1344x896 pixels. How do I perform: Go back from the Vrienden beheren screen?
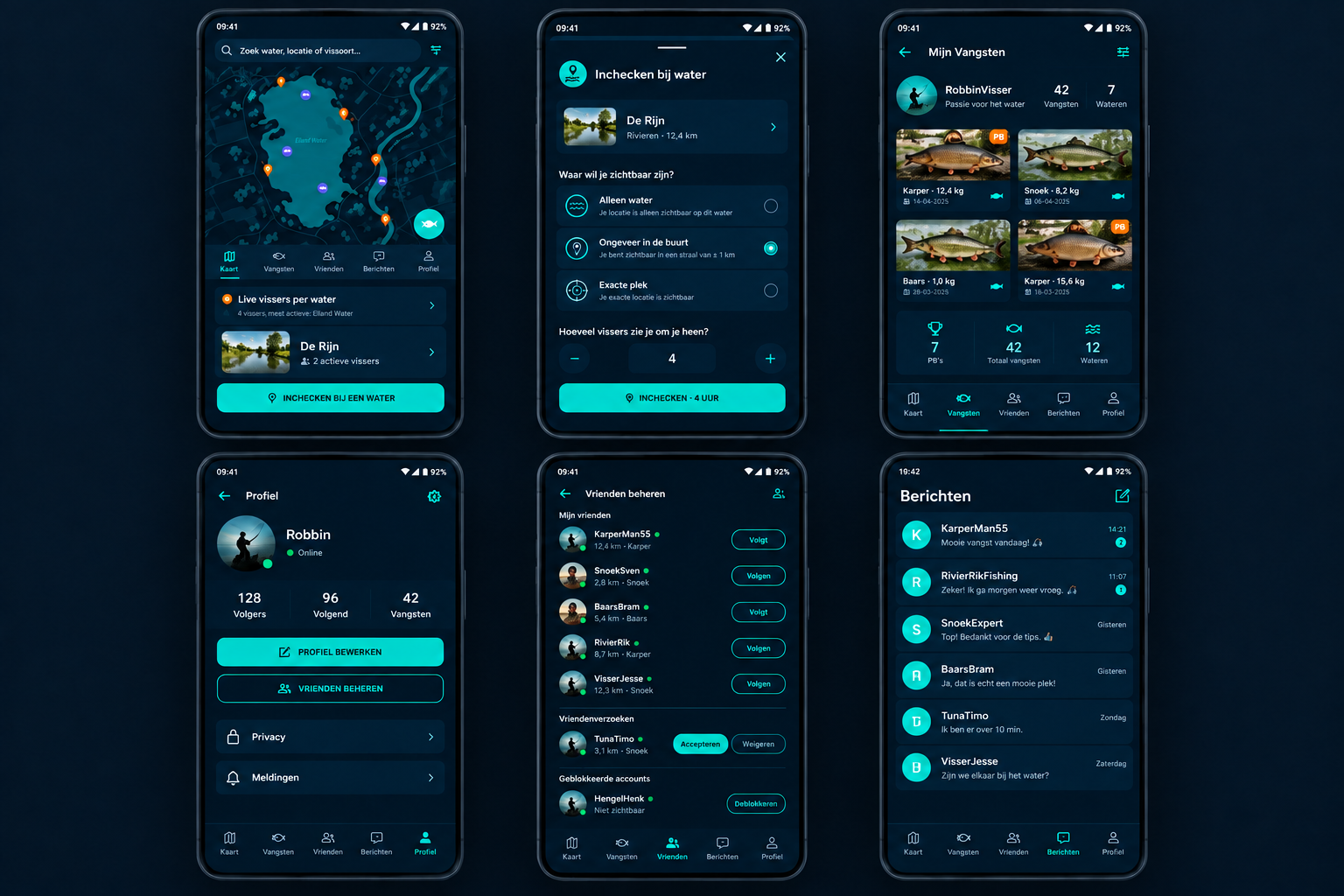point(565,493)
